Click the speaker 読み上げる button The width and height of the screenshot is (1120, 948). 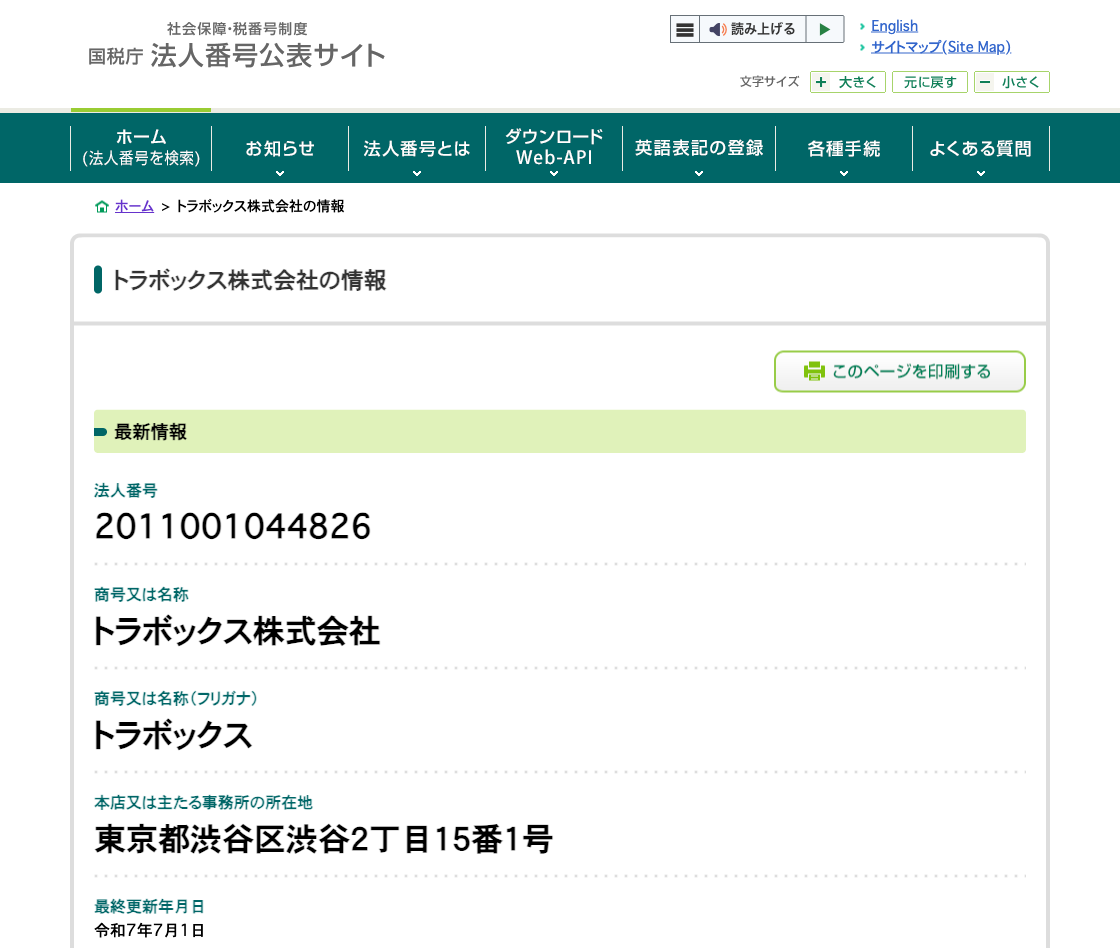752,29
